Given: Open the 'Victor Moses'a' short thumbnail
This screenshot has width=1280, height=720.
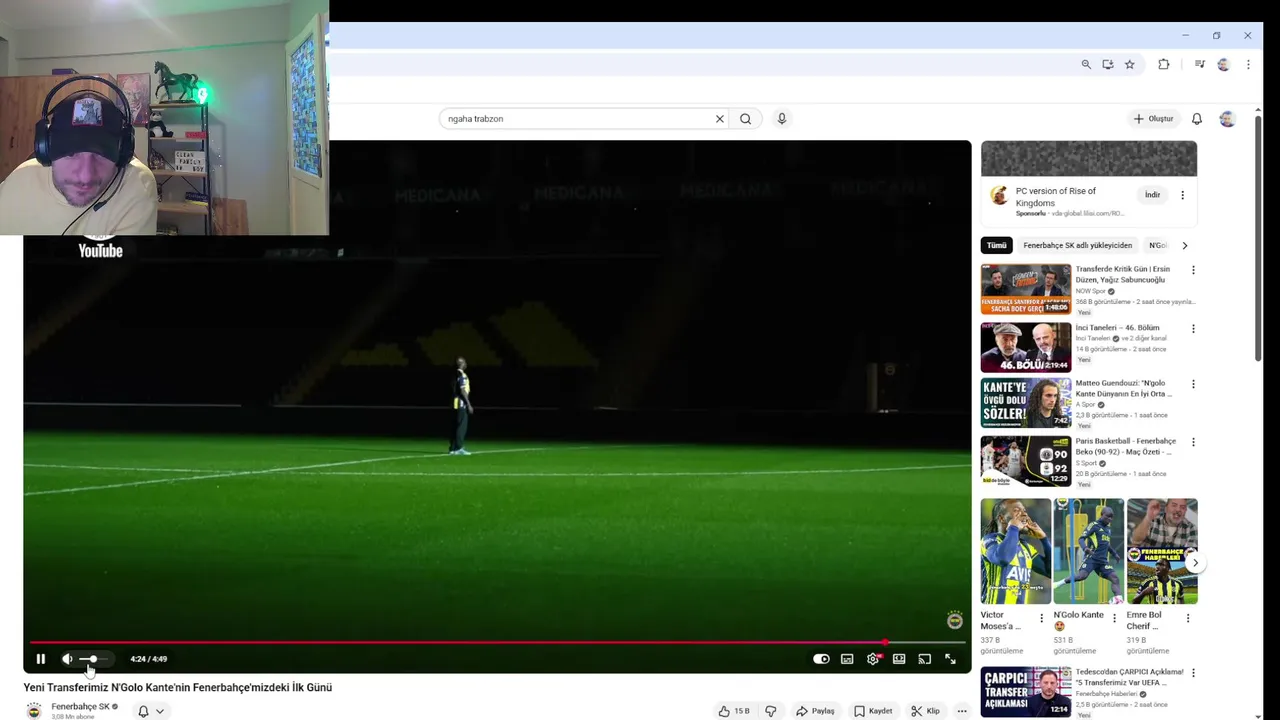Looking at the screenshot, I should coord(1016,551).
